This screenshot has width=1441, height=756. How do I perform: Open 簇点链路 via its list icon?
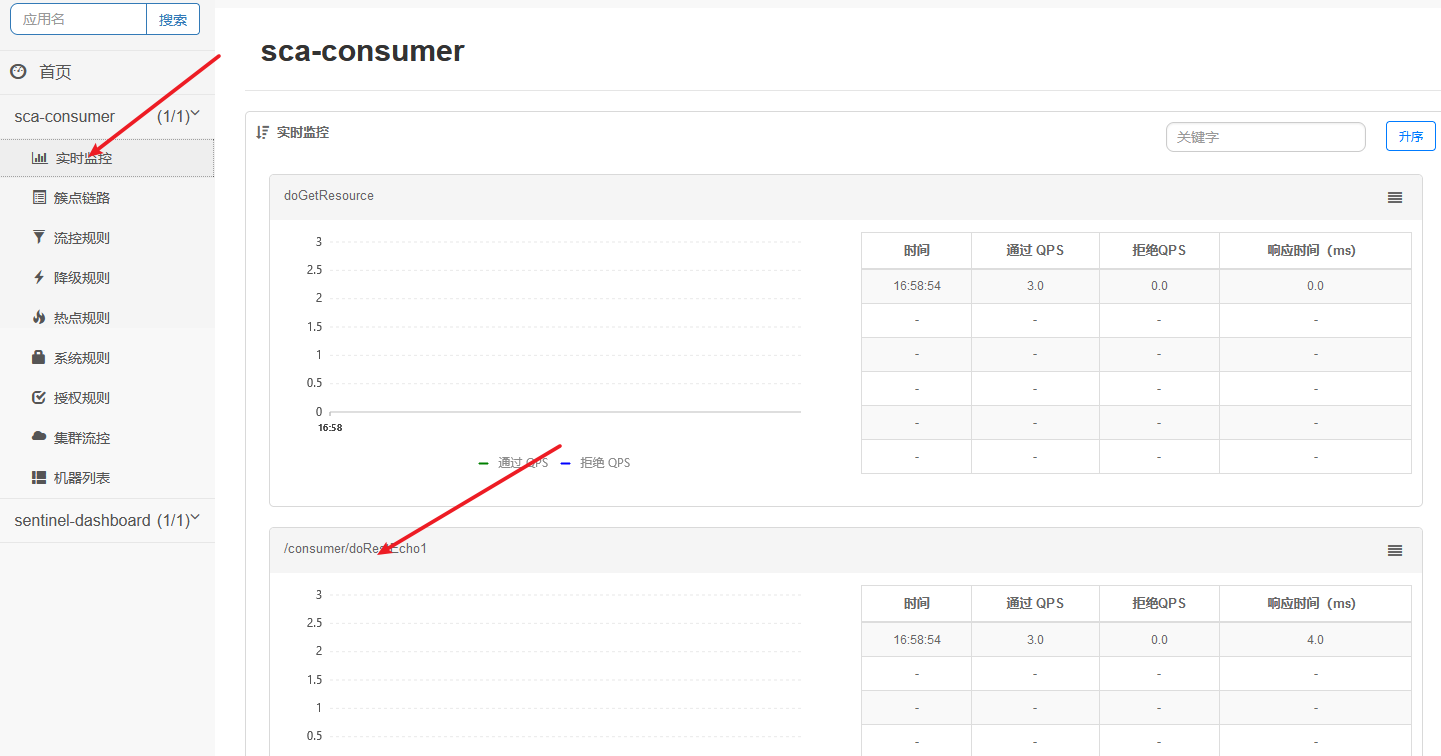39,198
